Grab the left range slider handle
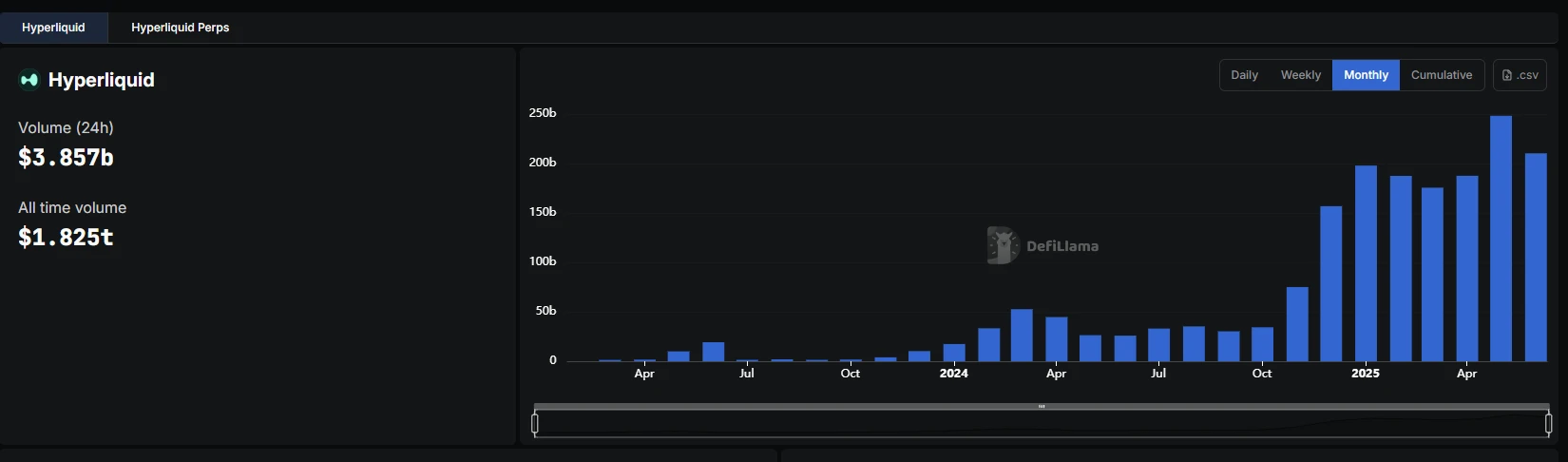 [535, 424]
